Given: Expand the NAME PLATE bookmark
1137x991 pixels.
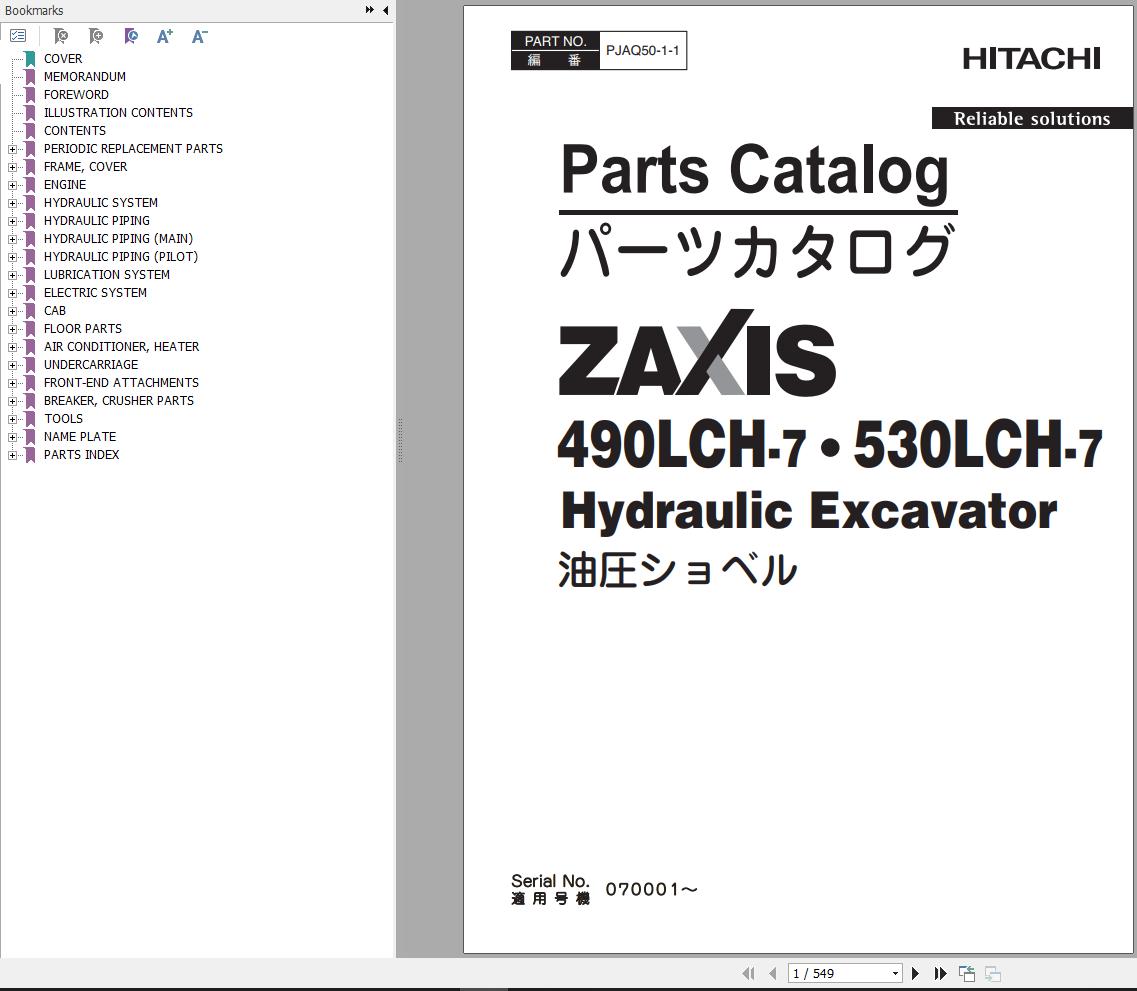Looking at the screenshot, I should click(x=12, y=438).
